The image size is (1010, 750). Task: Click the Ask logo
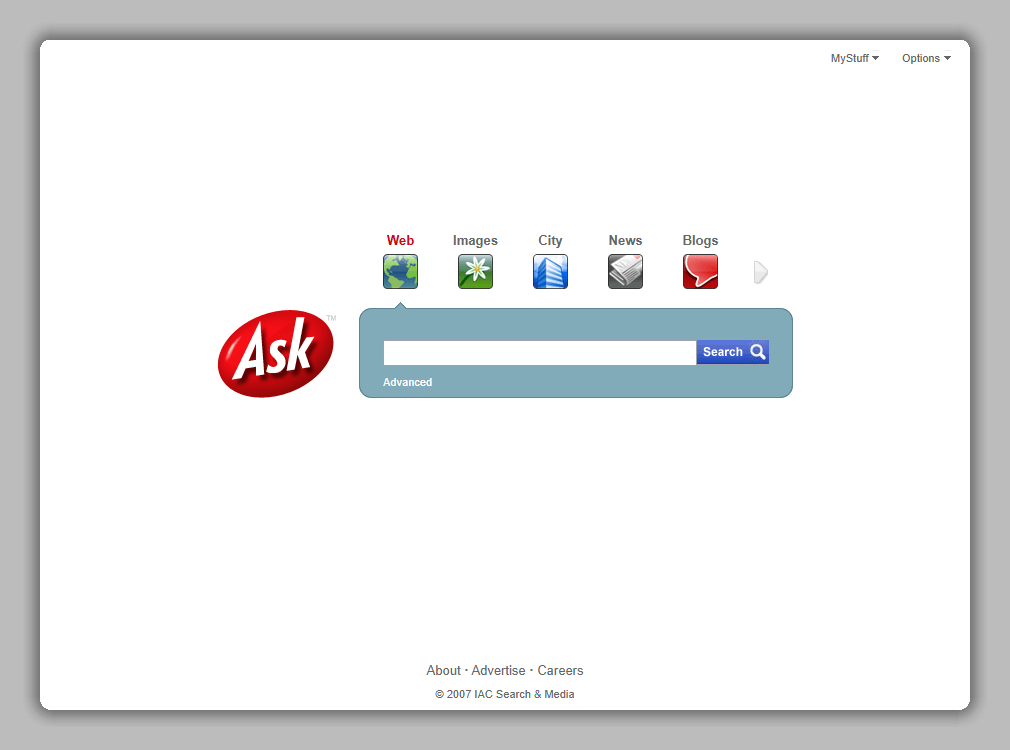coord(276,353)
